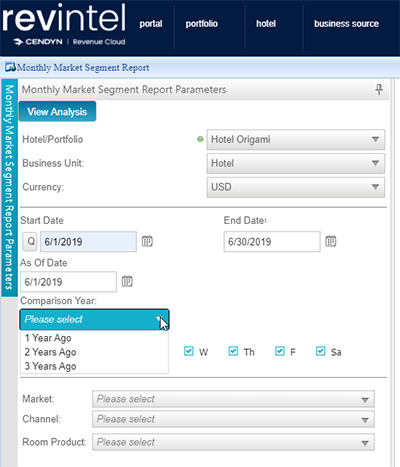This screenshot has width=400, height=467.
Task: Open business source in top navigation
Action: point(346,24)
